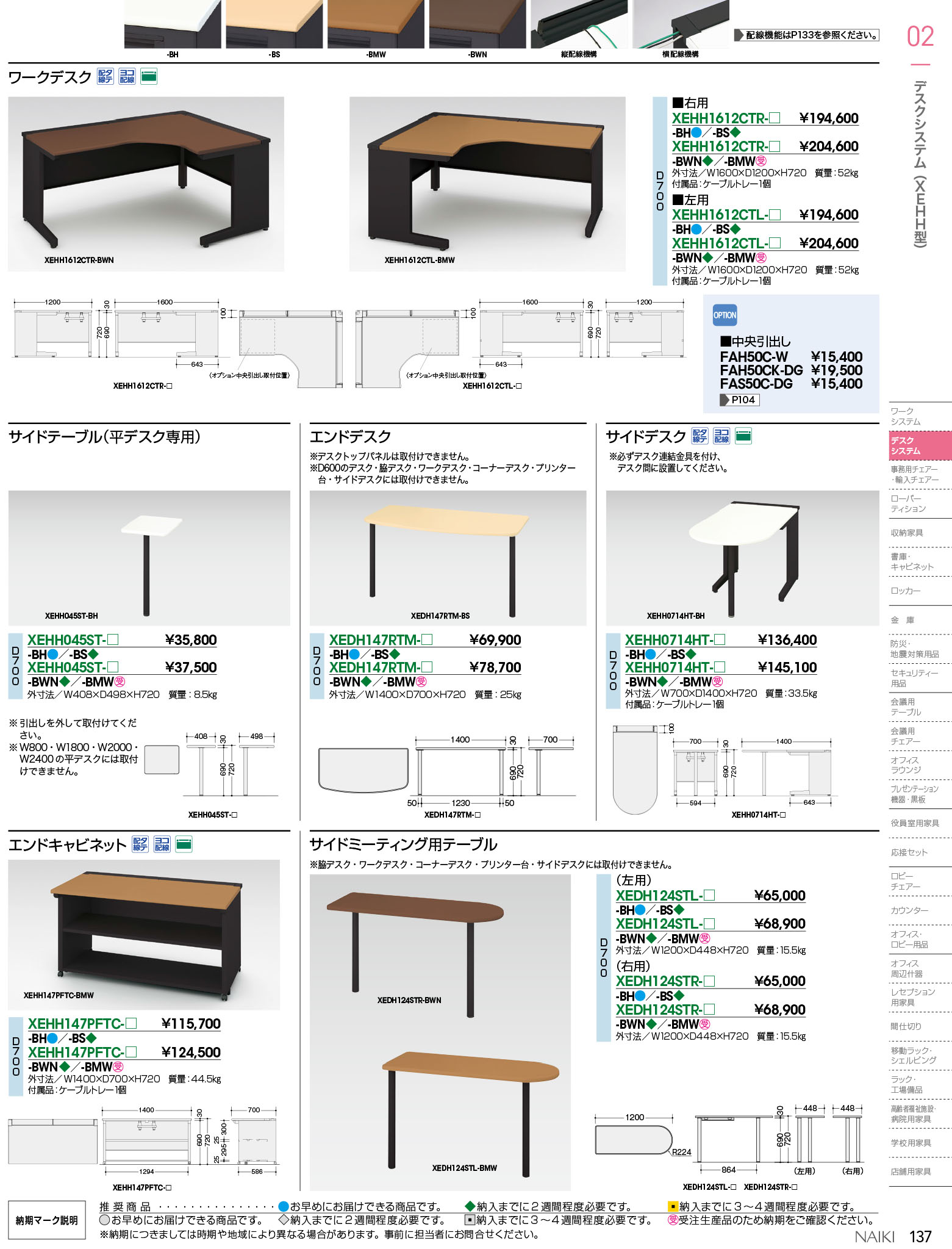Viewport: 952px width, 1249px height.
Task: Click the P104 page reference
Action: click(743, 400)
